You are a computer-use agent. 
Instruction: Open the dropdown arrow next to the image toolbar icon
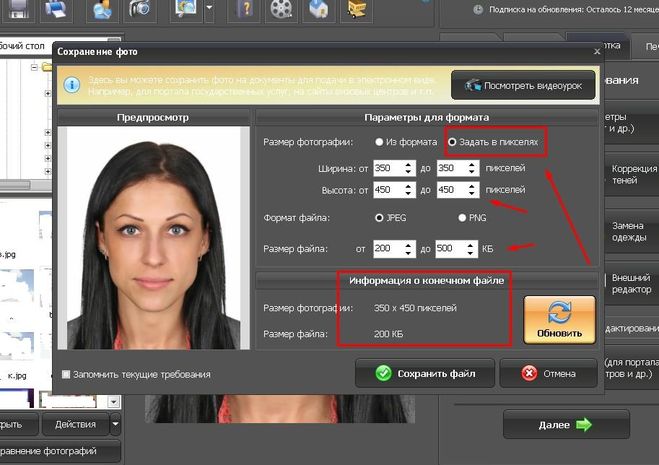coord(209,11)
